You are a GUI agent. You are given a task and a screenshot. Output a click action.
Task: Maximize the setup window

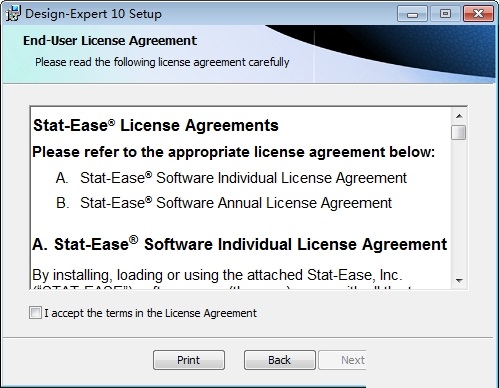(445, 14)
